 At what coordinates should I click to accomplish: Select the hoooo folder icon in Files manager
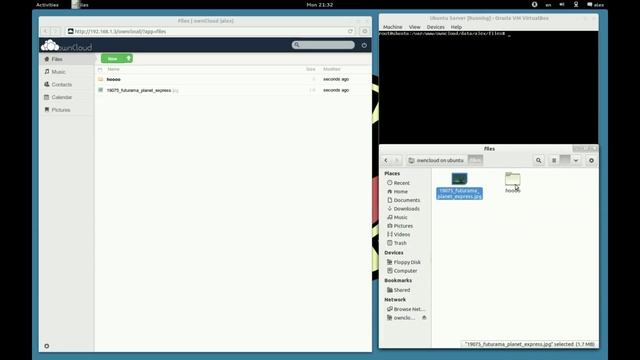coord(513,179)
